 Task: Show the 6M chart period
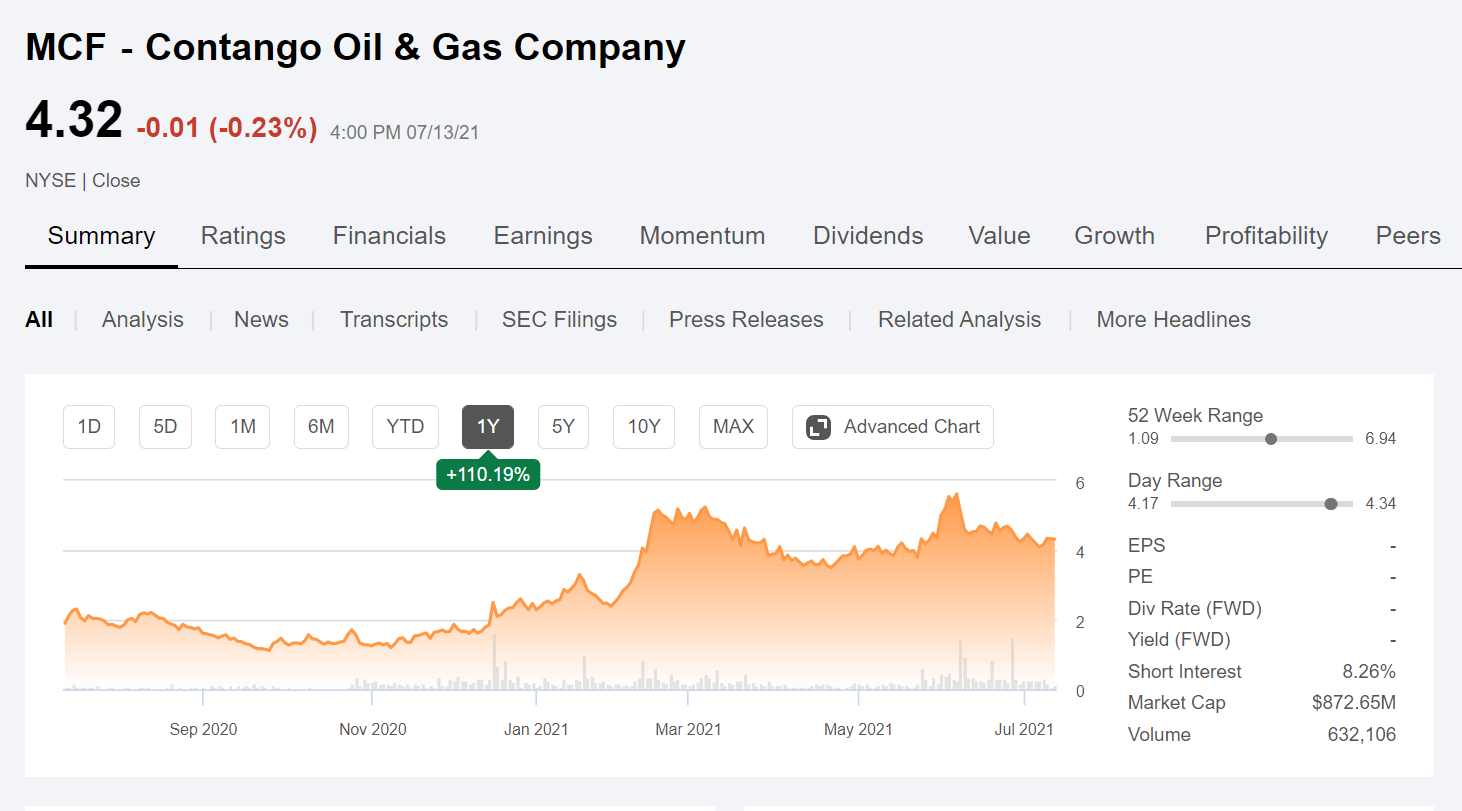[x=321, y=426]
